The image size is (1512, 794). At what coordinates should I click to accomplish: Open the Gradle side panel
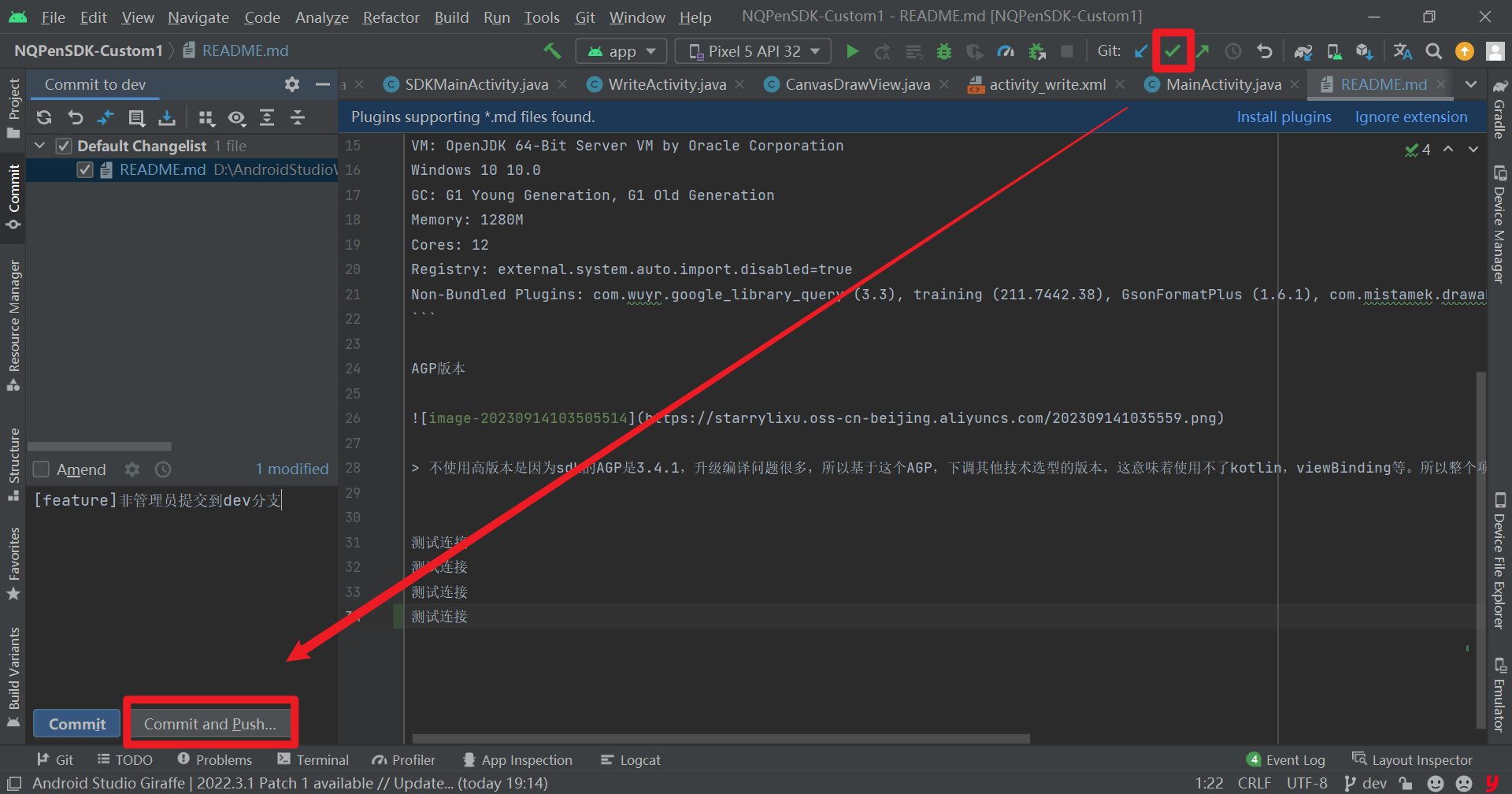1499,109
